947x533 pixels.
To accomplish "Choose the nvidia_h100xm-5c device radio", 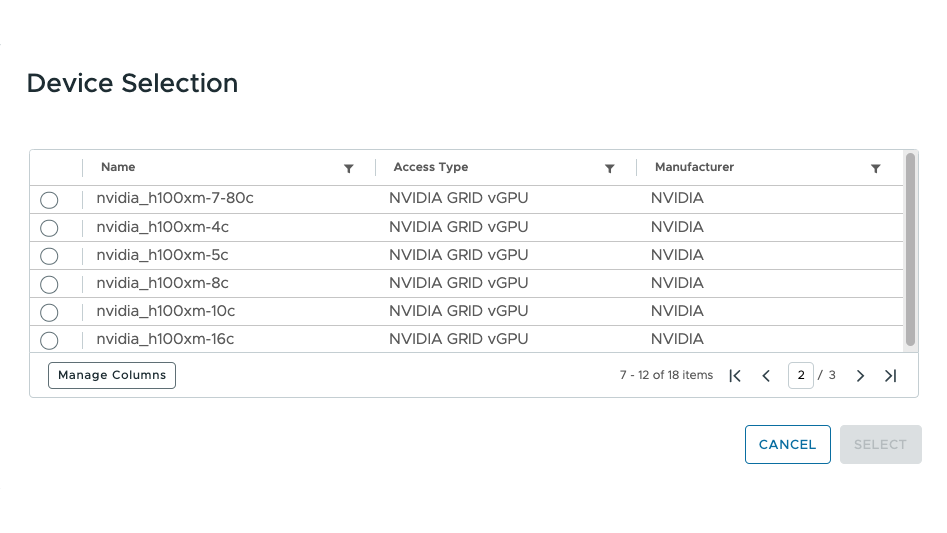I will [49, 256].
